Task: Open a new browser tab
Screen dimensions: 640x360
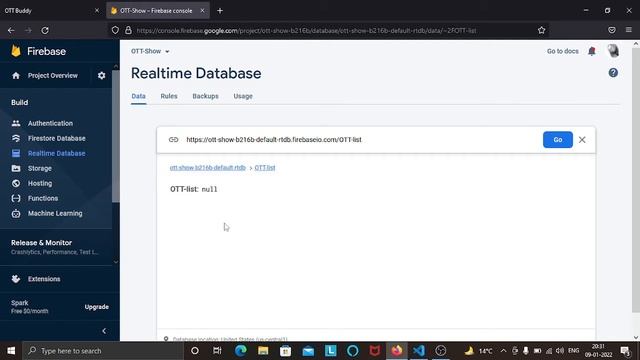Action: click(220, 11)
